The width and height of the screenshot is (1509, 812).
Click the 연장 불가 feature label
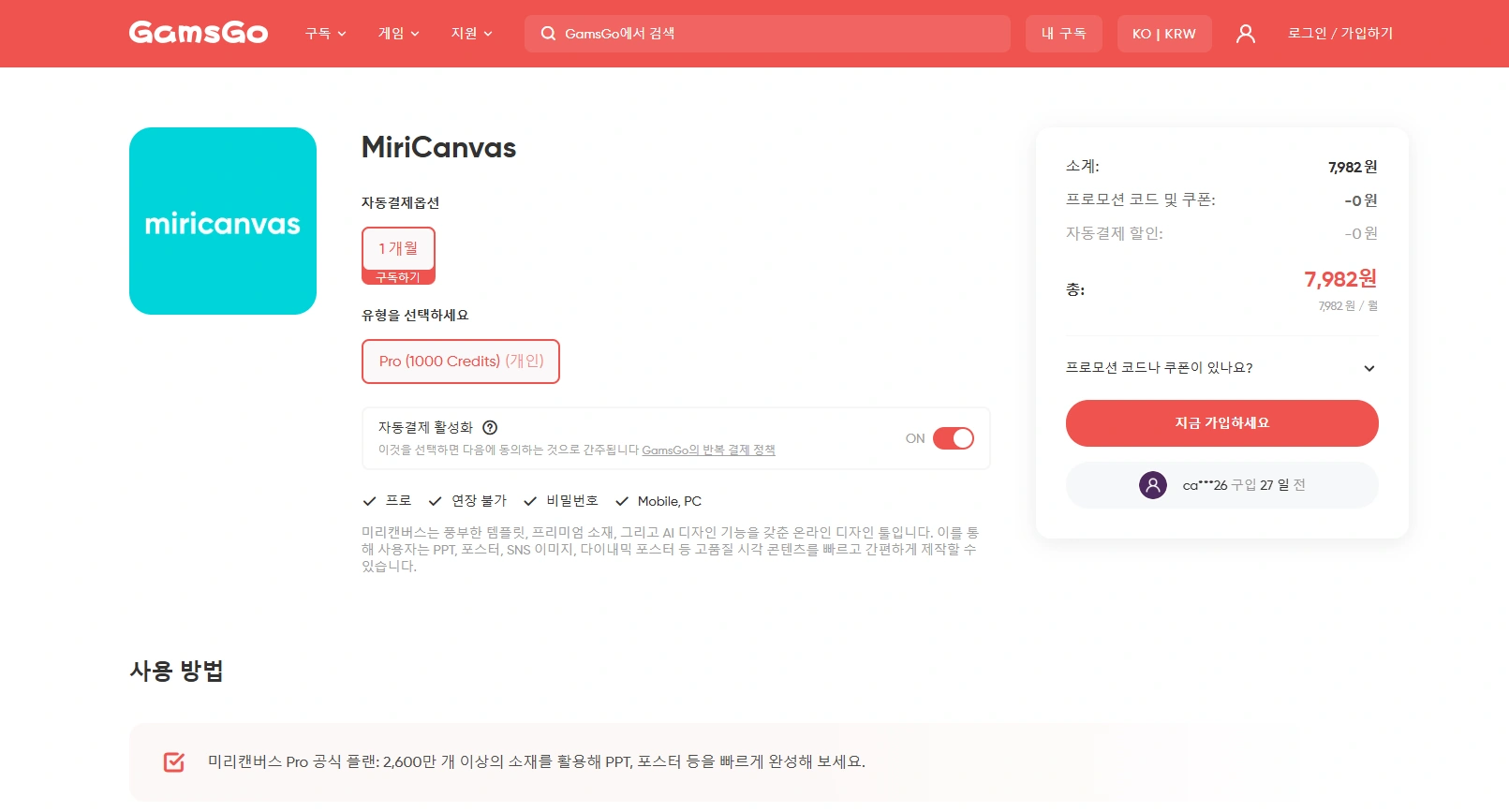click(x=479, y=501)
